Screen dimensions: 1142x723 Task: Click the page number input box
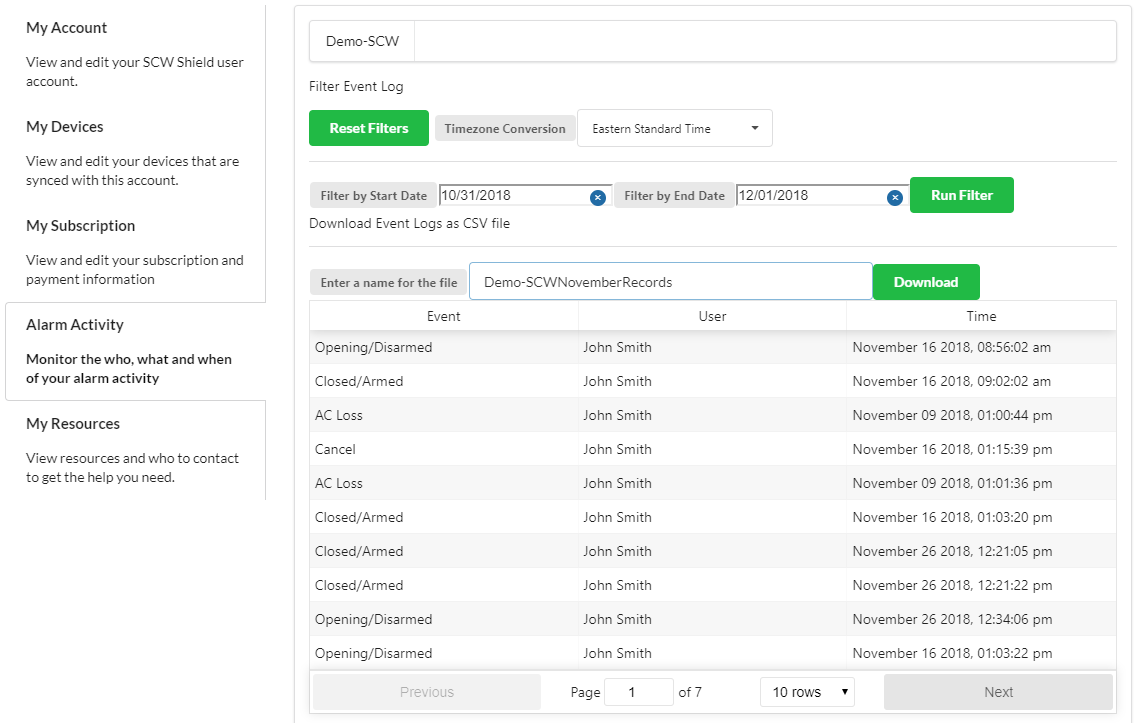[x=639, y=692]
